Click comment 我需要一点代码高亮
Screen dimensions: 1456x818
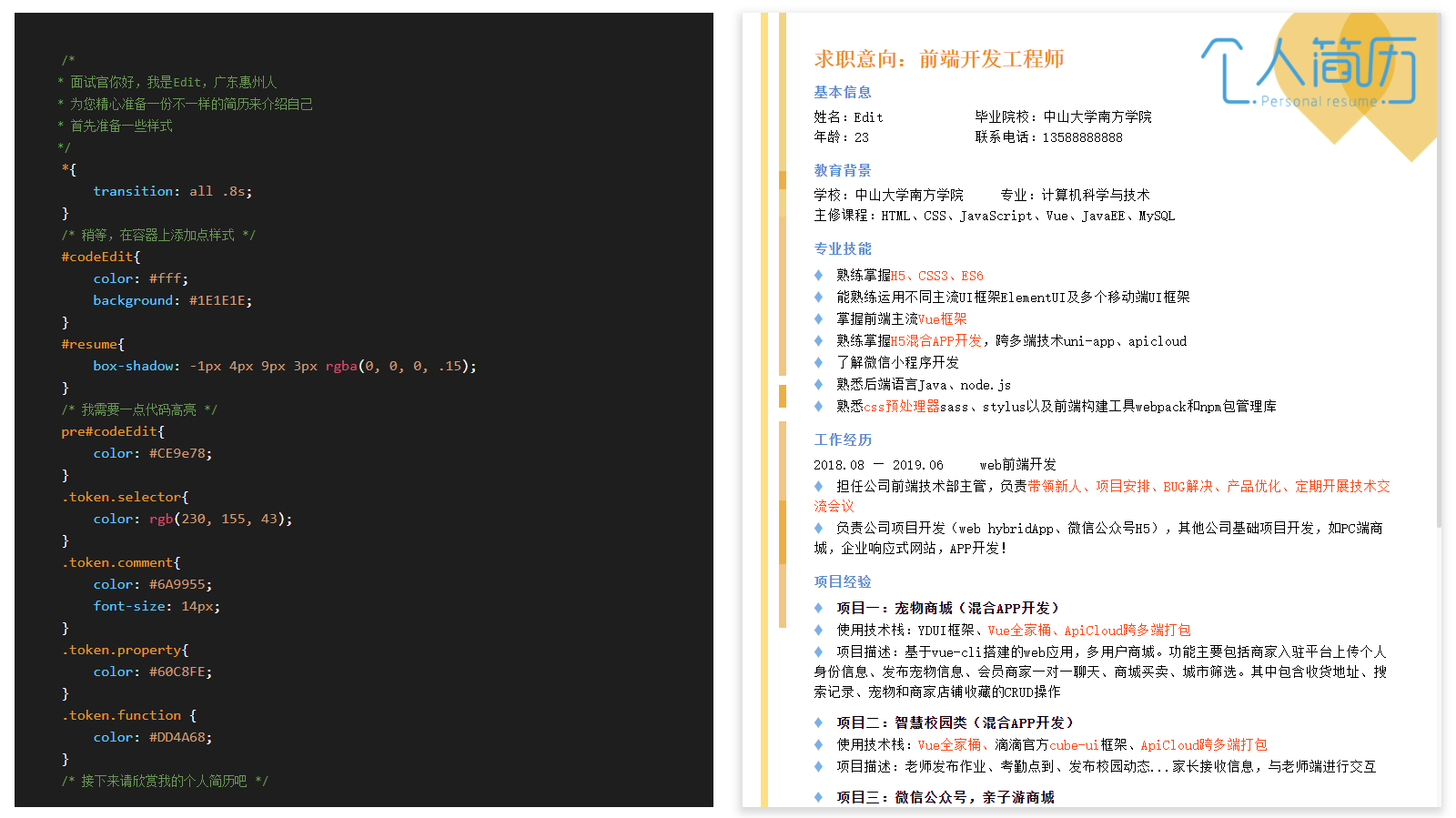point(139,409)
